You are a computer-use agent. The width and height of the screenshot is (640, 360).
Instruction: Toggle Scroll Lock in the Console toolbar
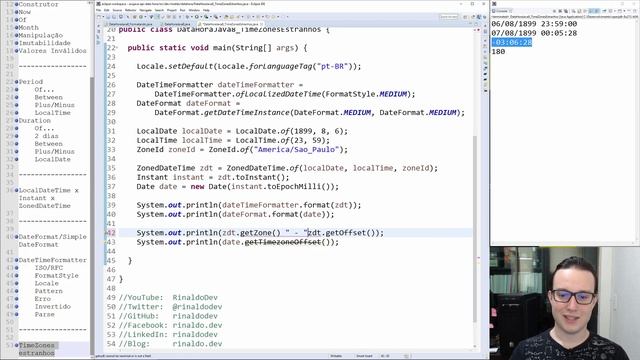579,11
